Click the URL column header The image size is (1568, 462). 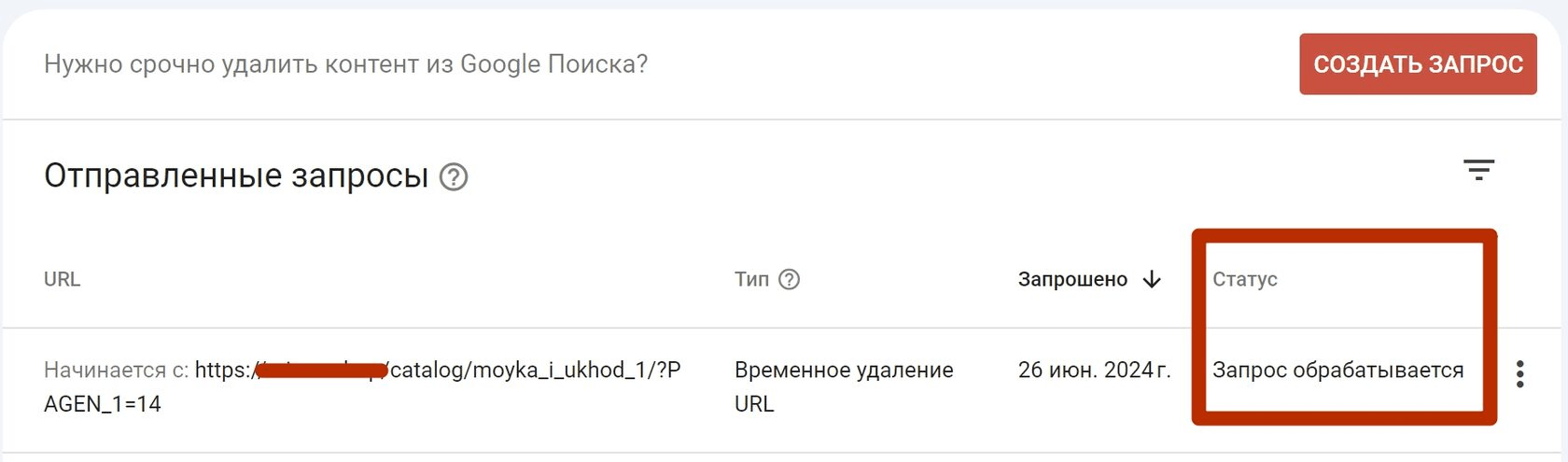pyautogui.click(x=62, y=279)
